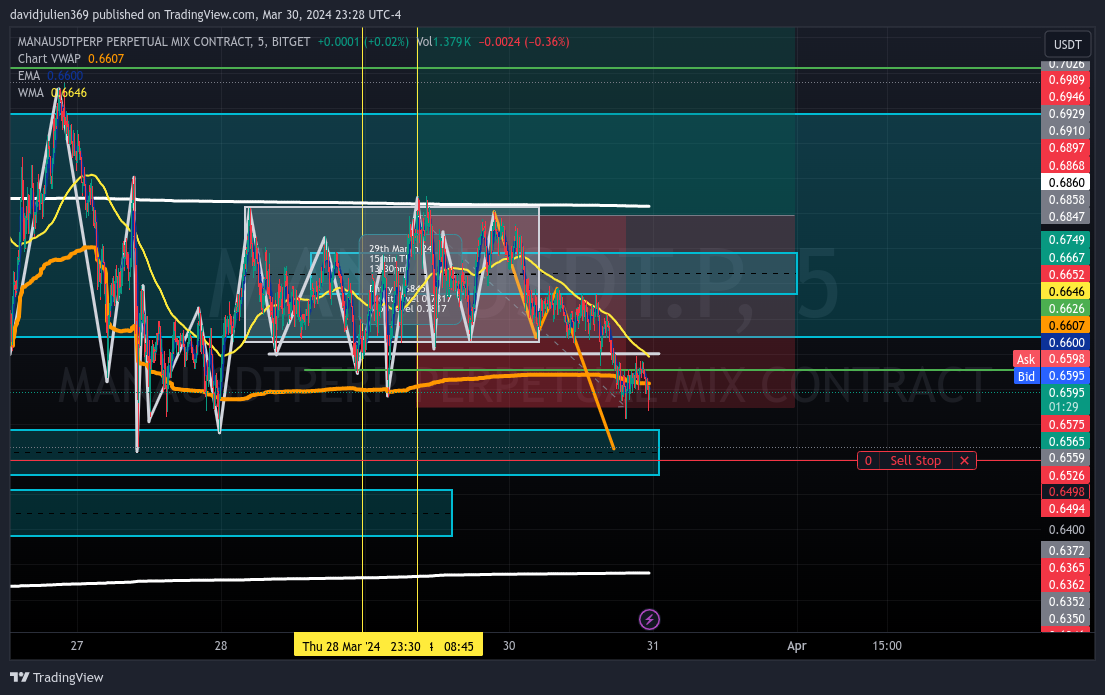Click the green 0.6749 price label
Screen dimensions: 1105x695
1066,240
